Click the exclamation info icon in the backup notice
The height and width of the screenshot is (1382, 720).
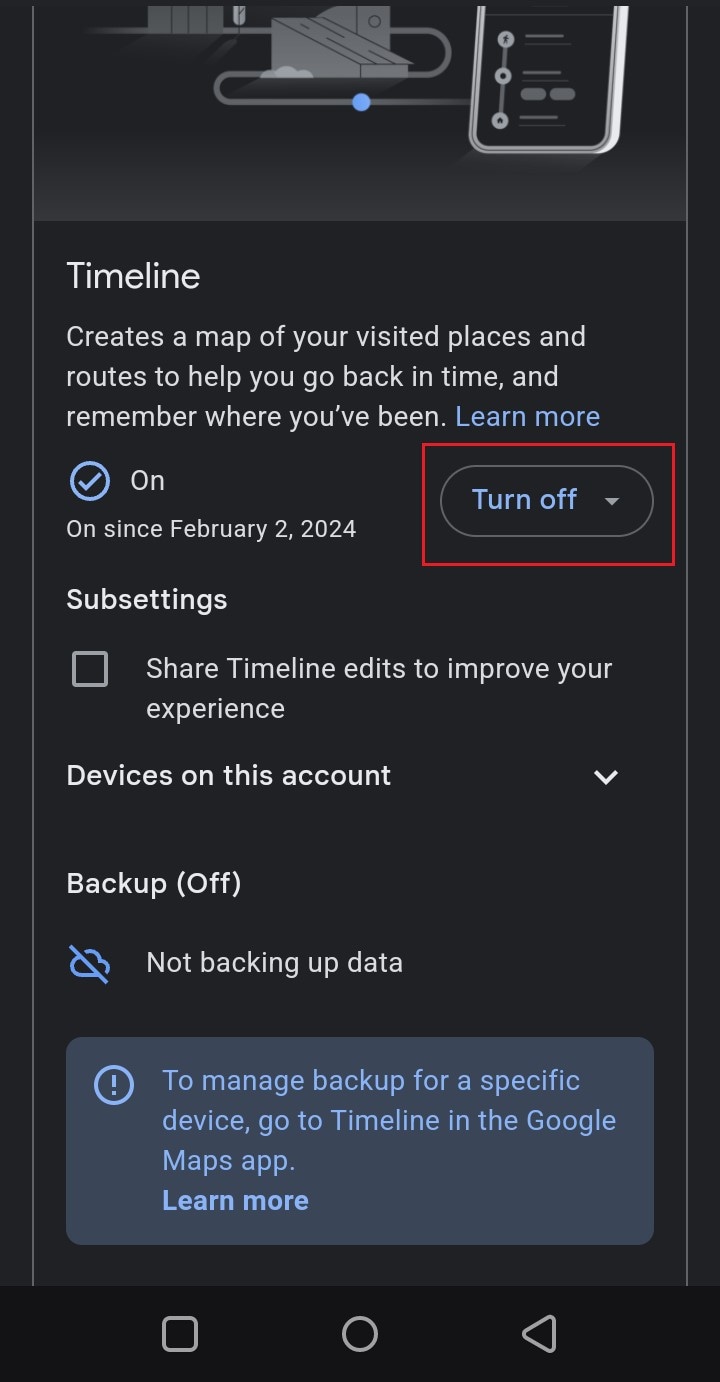pyautogui.click(x=113, y=1084)
